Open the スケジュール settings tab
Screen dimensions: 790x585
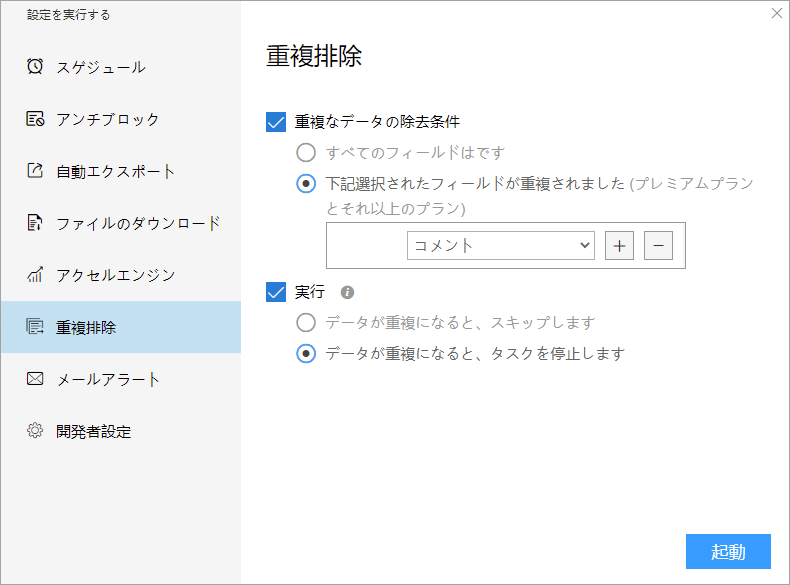coord(100,67)
